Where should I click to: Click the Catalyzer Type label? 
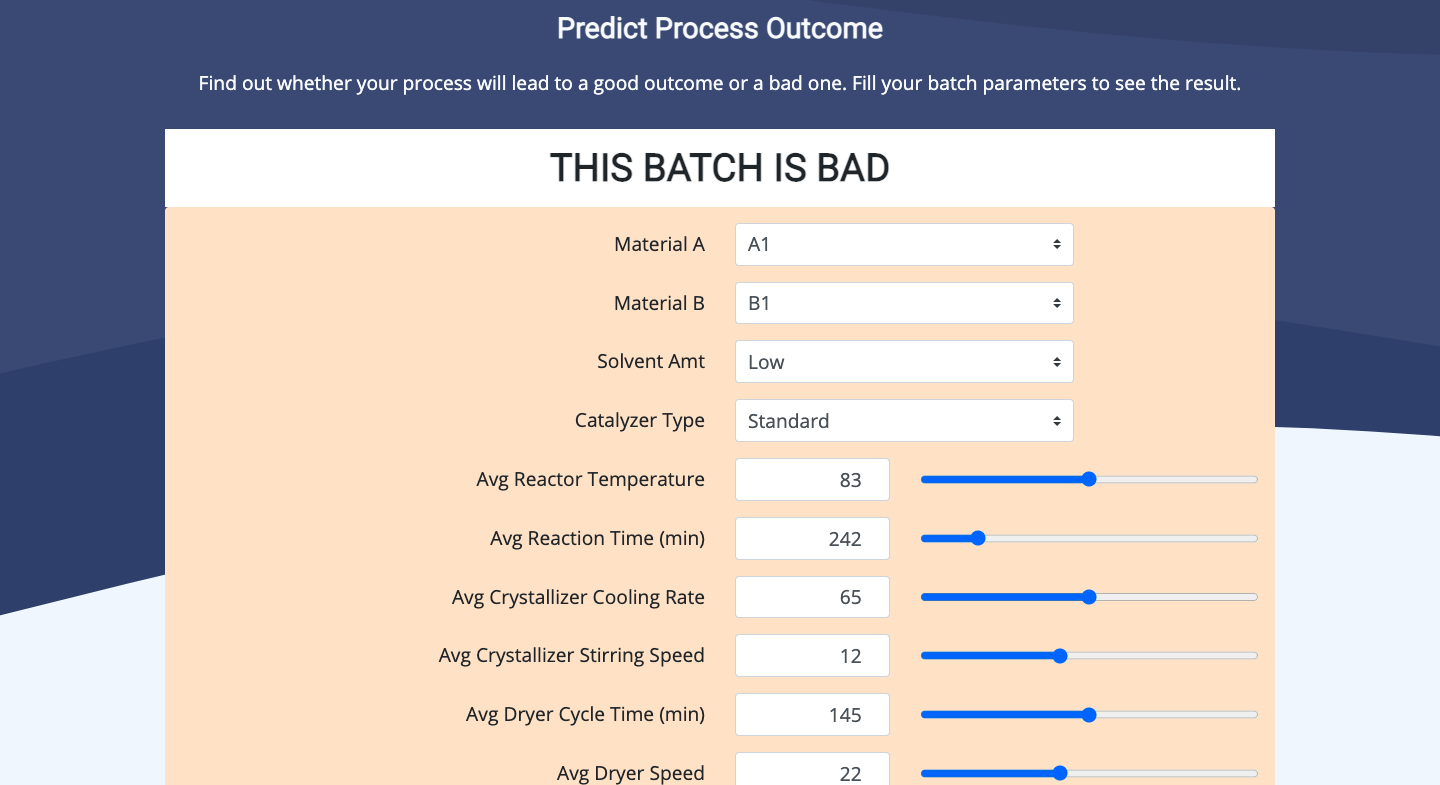coord(640,421)
